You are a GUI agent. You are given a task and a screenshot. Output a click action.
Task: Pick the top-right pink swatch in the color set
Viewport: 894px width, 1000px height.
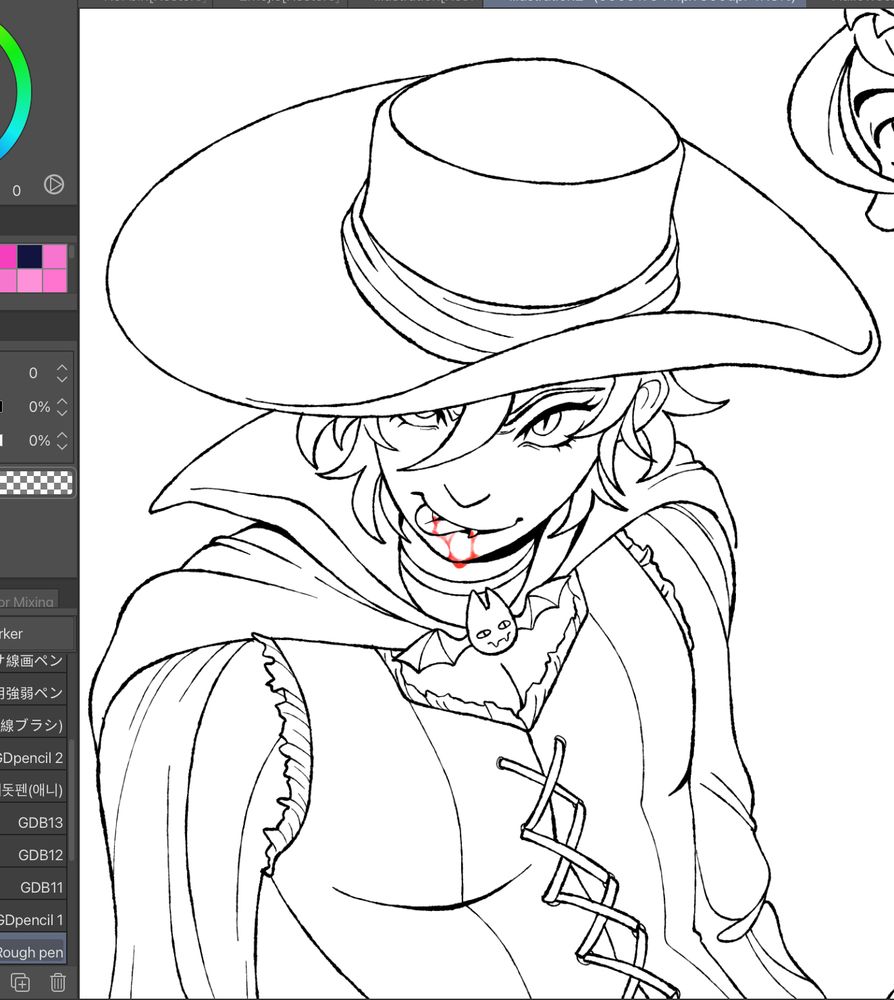pyautogui.click(x=55, y=256)
